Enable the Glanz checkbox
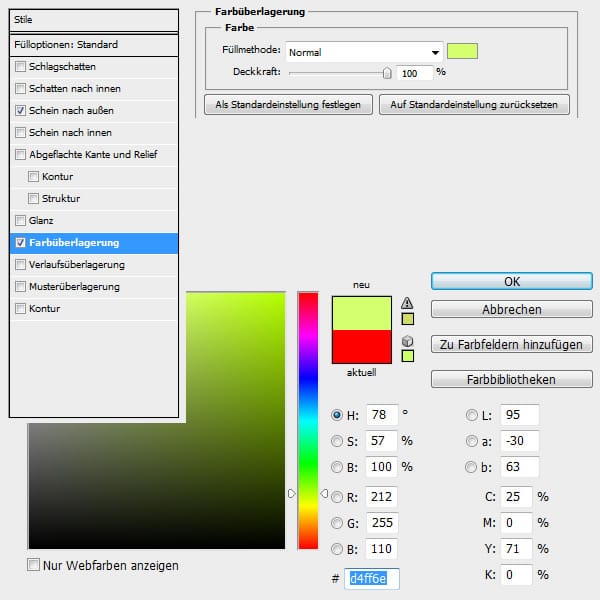The height and width of the screenshot is (600, 600). tap(20, 220)
